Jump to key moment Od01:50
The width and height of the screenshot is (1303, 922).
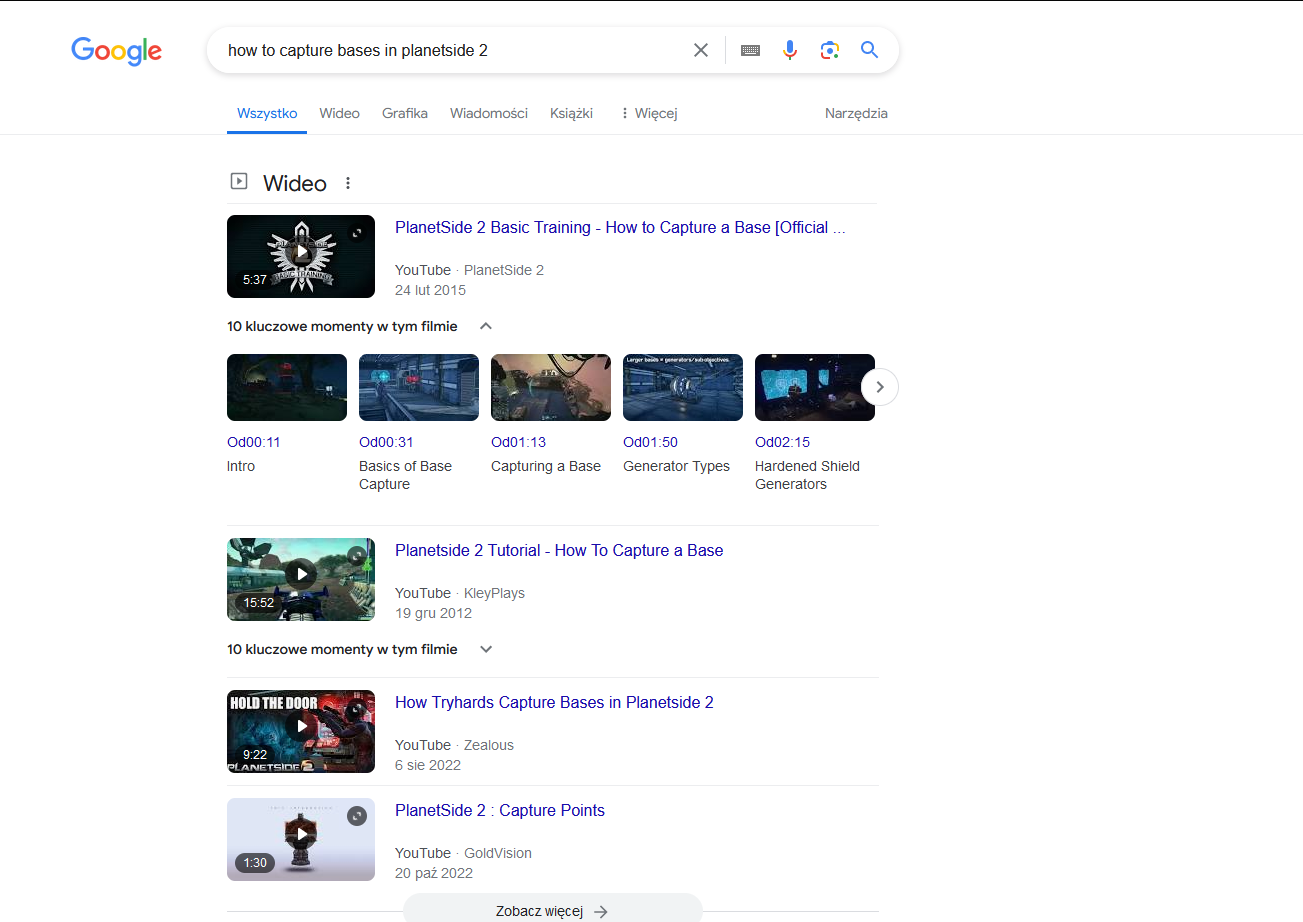(x=650, y=442)
